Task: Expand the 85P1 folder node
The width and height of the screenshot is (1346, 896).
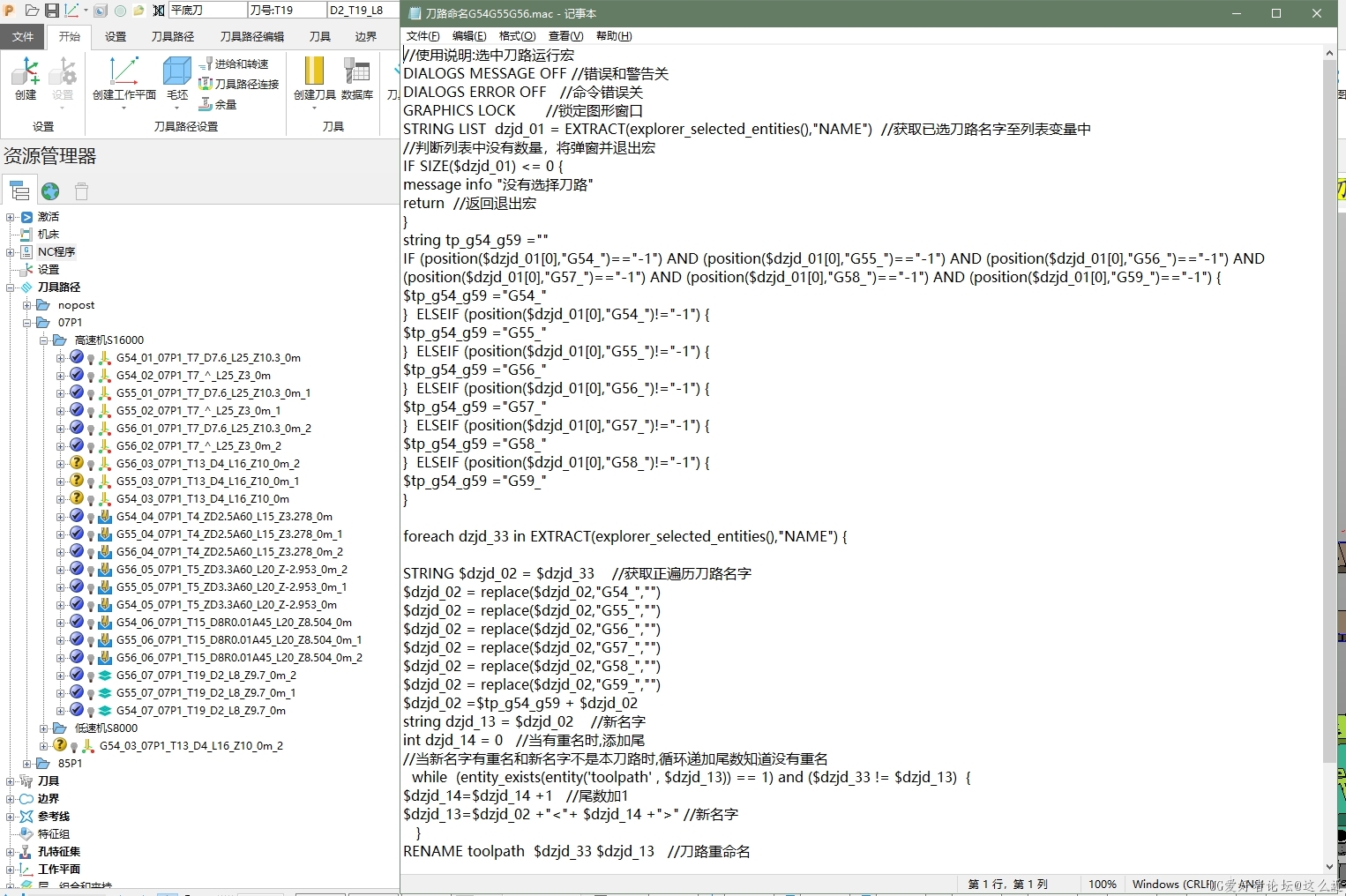Action: coord(27,764)
